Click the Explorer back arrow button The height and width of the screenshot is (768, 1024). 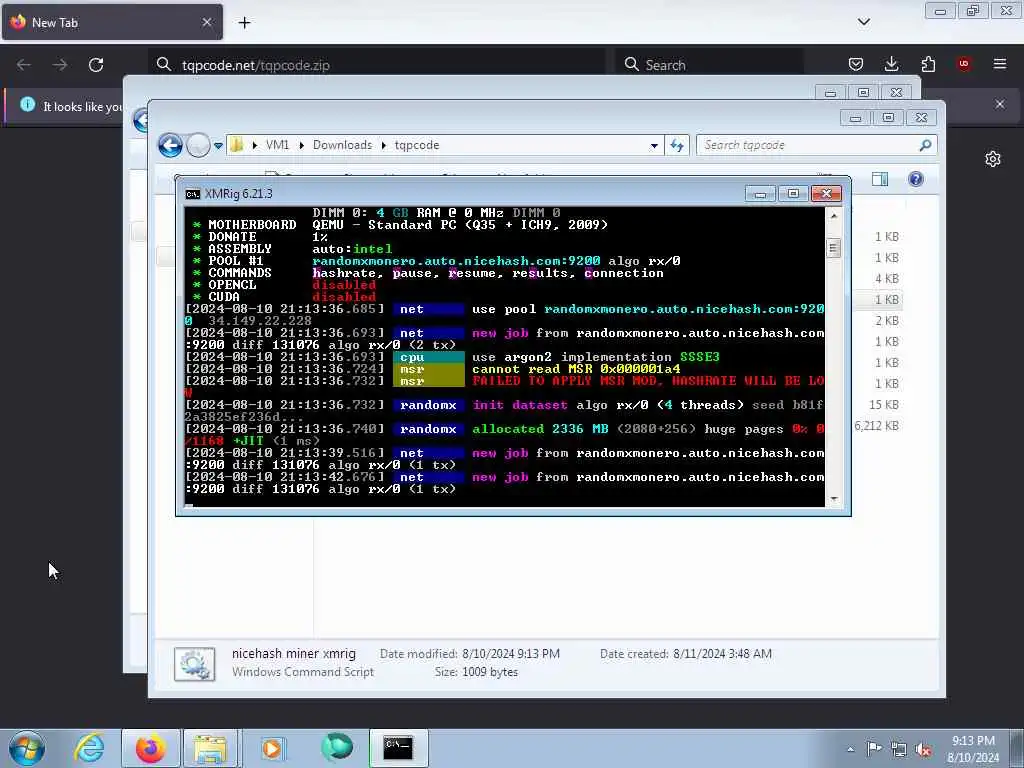coord(170,145)
